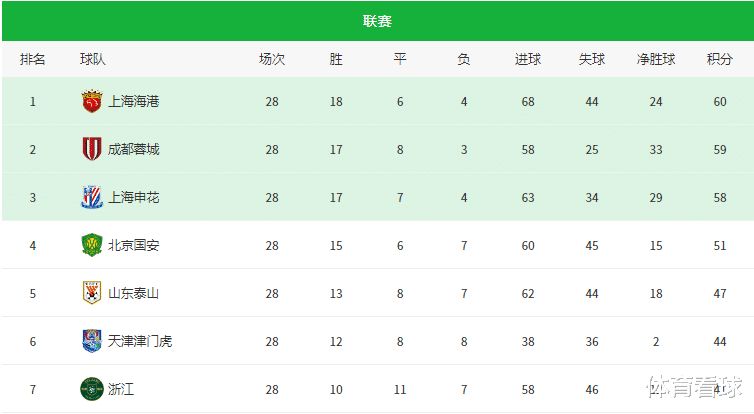Screen dimensions: 754x414
Task: Click the Shanghai Shenhua (上海申花) team logo
Action: 92,197
